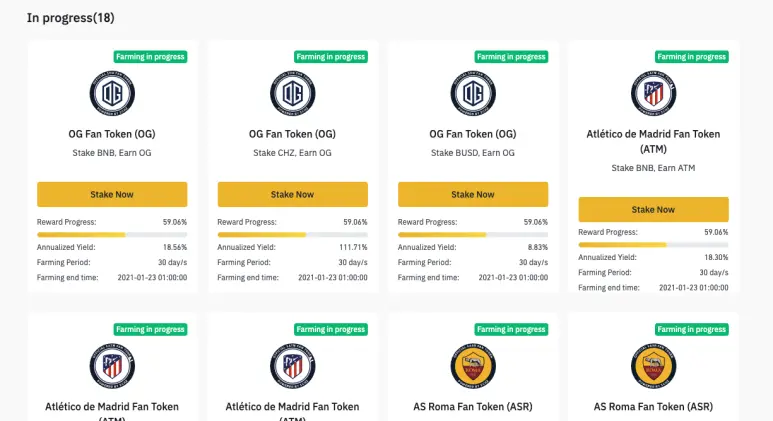
Task: Click the reward progress bar on the CHZ OG card
Action: click(292, 235)
